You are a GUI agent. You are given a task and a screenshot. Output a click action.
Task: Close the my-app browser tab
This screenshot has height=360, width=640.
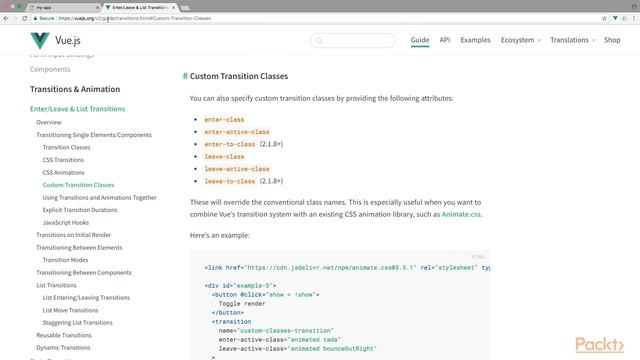click(97, 7)
